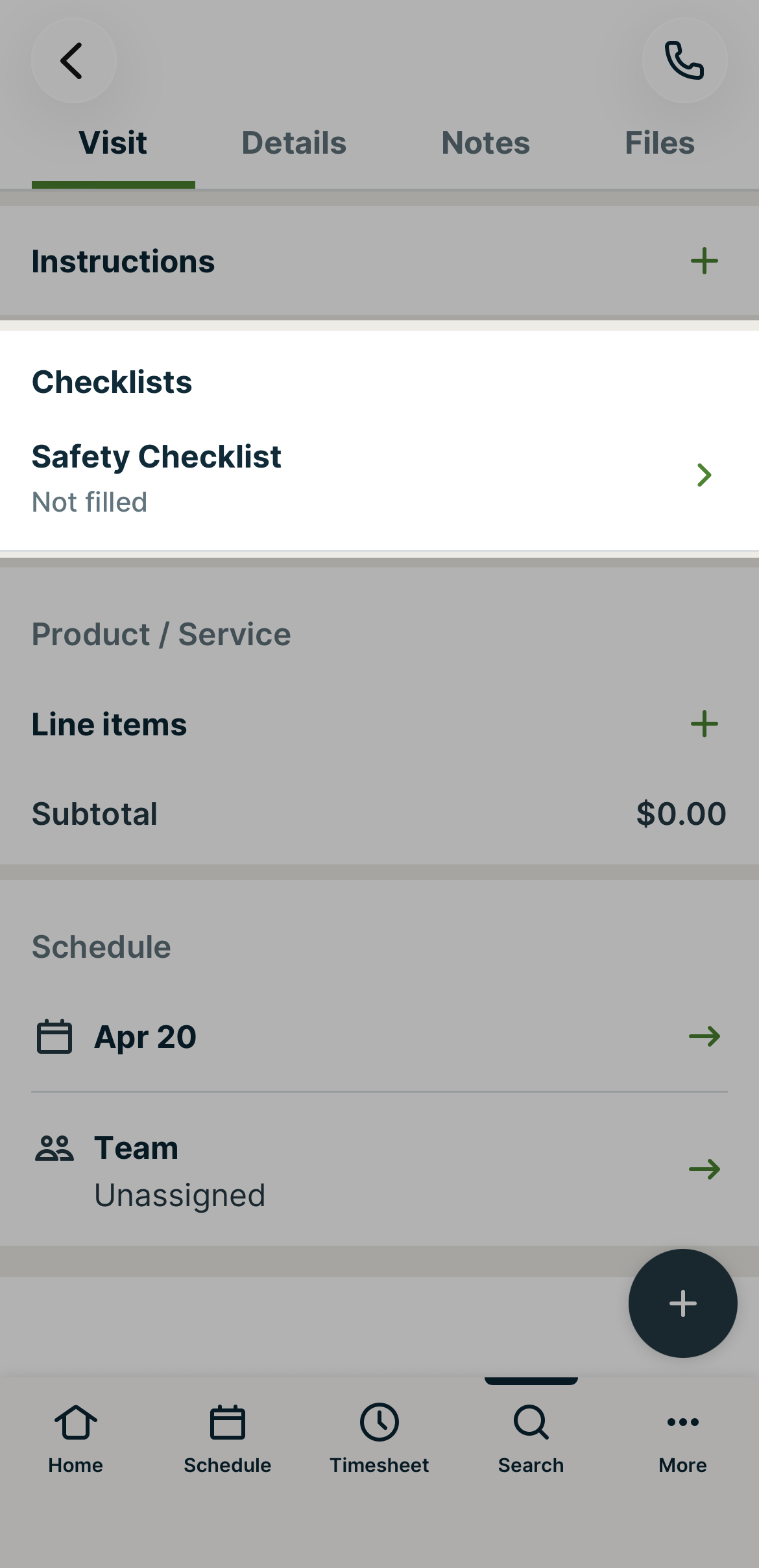Open the Schedule from bottom navigation
Screen dimensions: 759x1568
(x=227, y=1443)
